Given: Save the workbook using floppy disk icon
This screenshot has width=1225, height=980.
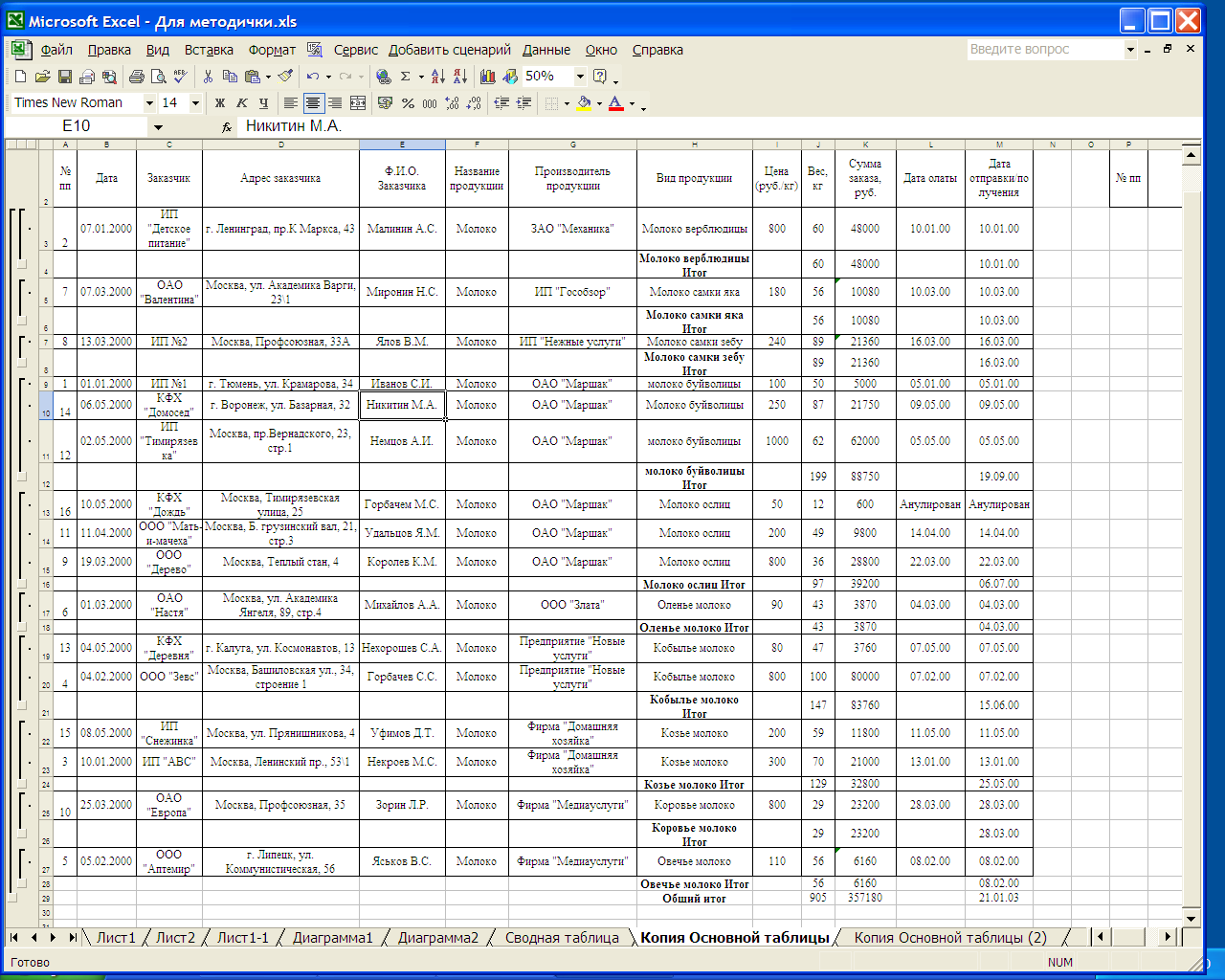Looking at the screenshot, I should [65, 77].
